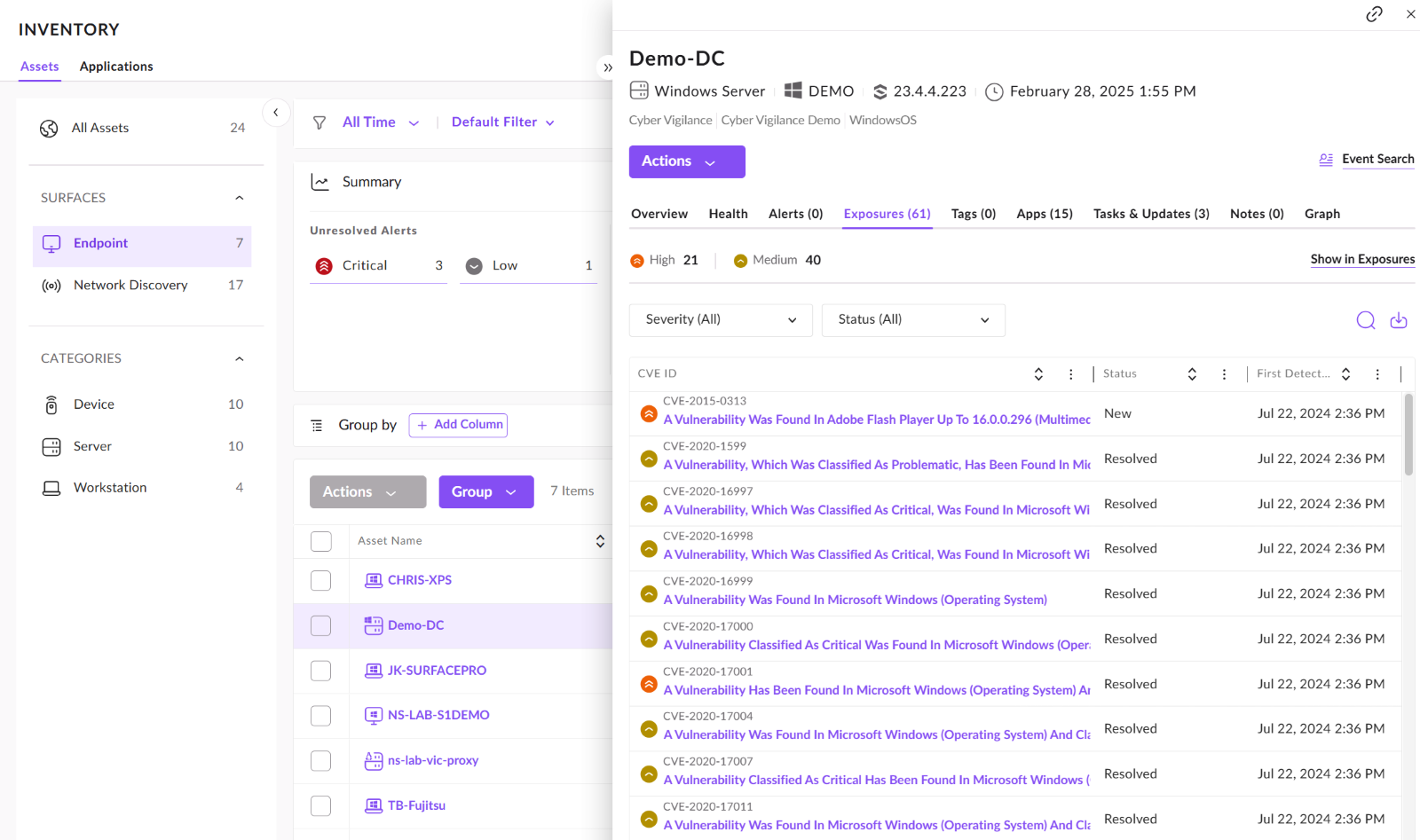The height and width of the screenshot is (840, 1420).
Task: Copy link icon in Demo-DC panel header
Action: pos(1374,14)
